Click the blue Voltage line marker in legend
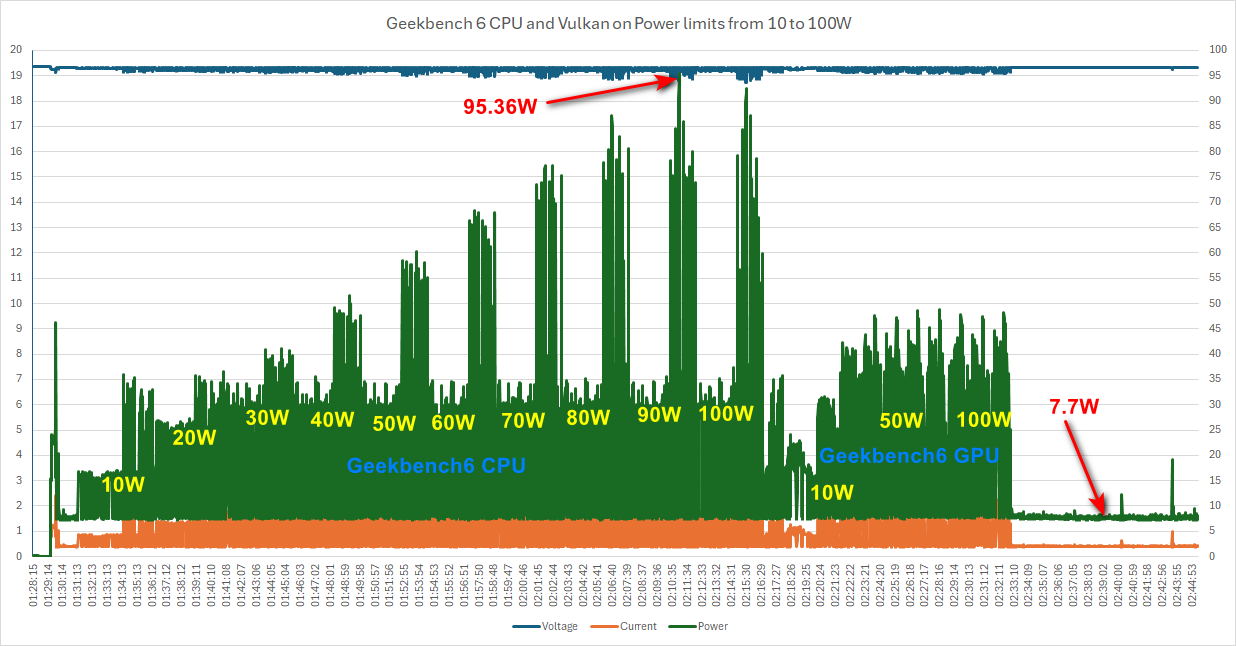This screenshot has width=1236, height=646. [x=526, y=627]
